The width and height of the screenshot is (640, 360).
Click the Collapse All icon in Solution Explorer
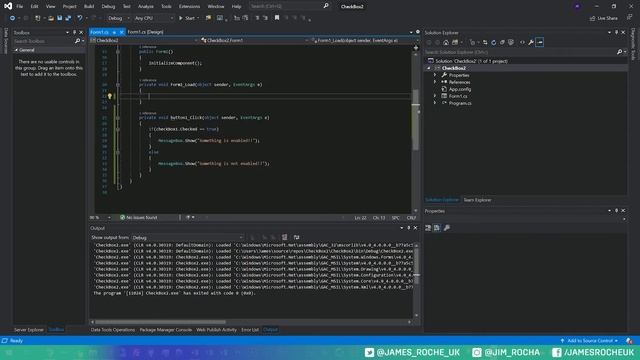(x=502, y=42)
